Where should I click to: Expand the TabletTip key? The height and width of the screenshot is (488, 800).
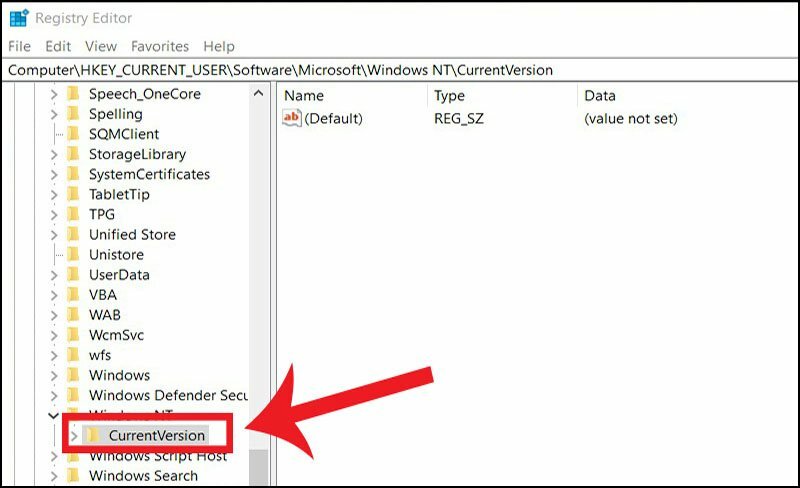tap(54, 195)
